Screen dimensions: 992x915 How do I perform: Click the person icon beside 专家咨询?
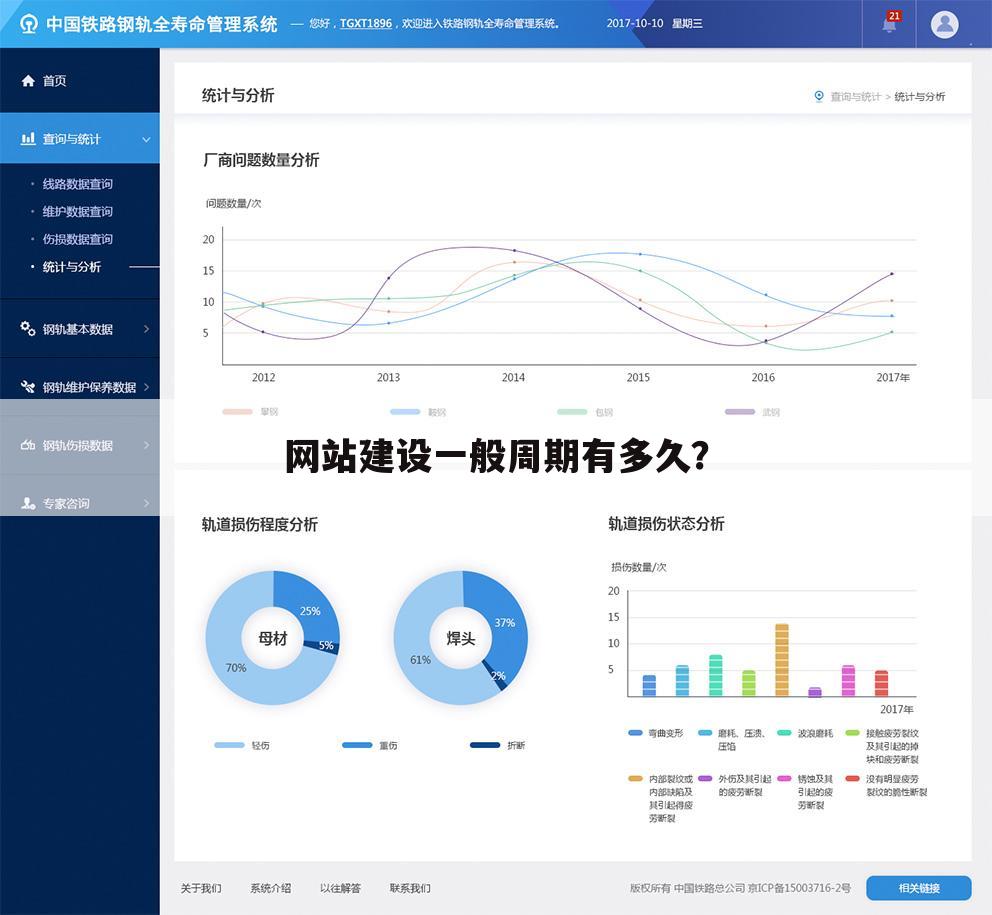coord(28,503)
